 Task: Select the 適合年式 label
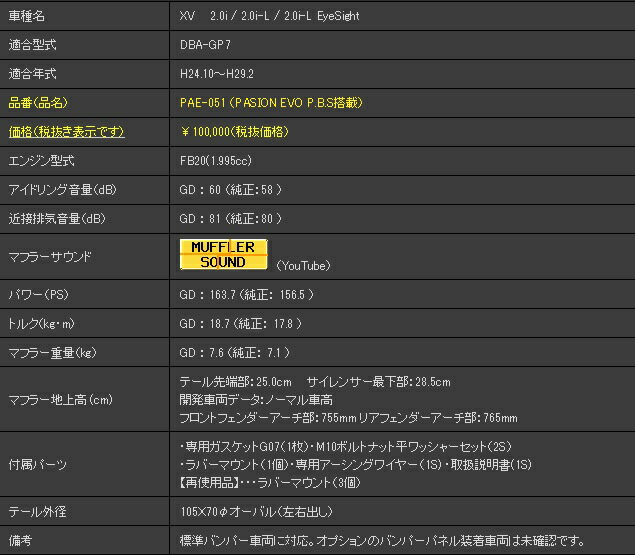point(32,74)
